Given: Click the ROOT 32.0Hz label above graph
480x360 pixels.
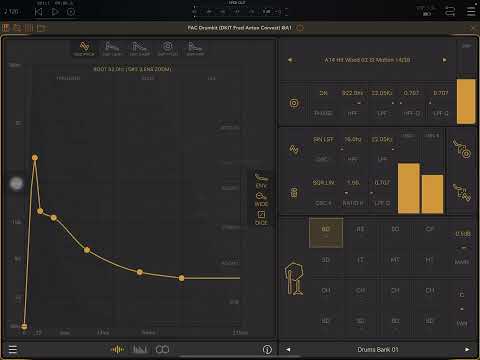Looking at the screenshot, I should tap(132, 69).
